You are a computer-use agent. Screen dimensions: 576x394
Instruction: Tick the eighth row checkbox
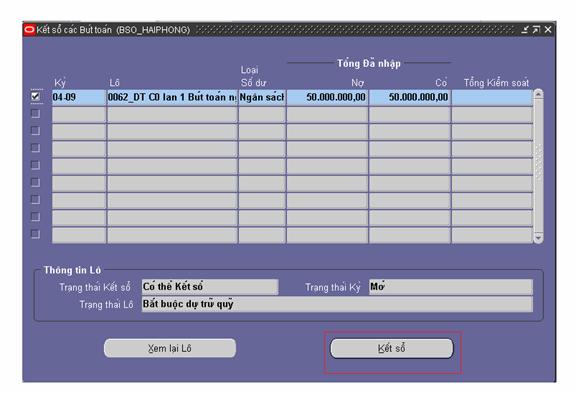coord(36,217)
